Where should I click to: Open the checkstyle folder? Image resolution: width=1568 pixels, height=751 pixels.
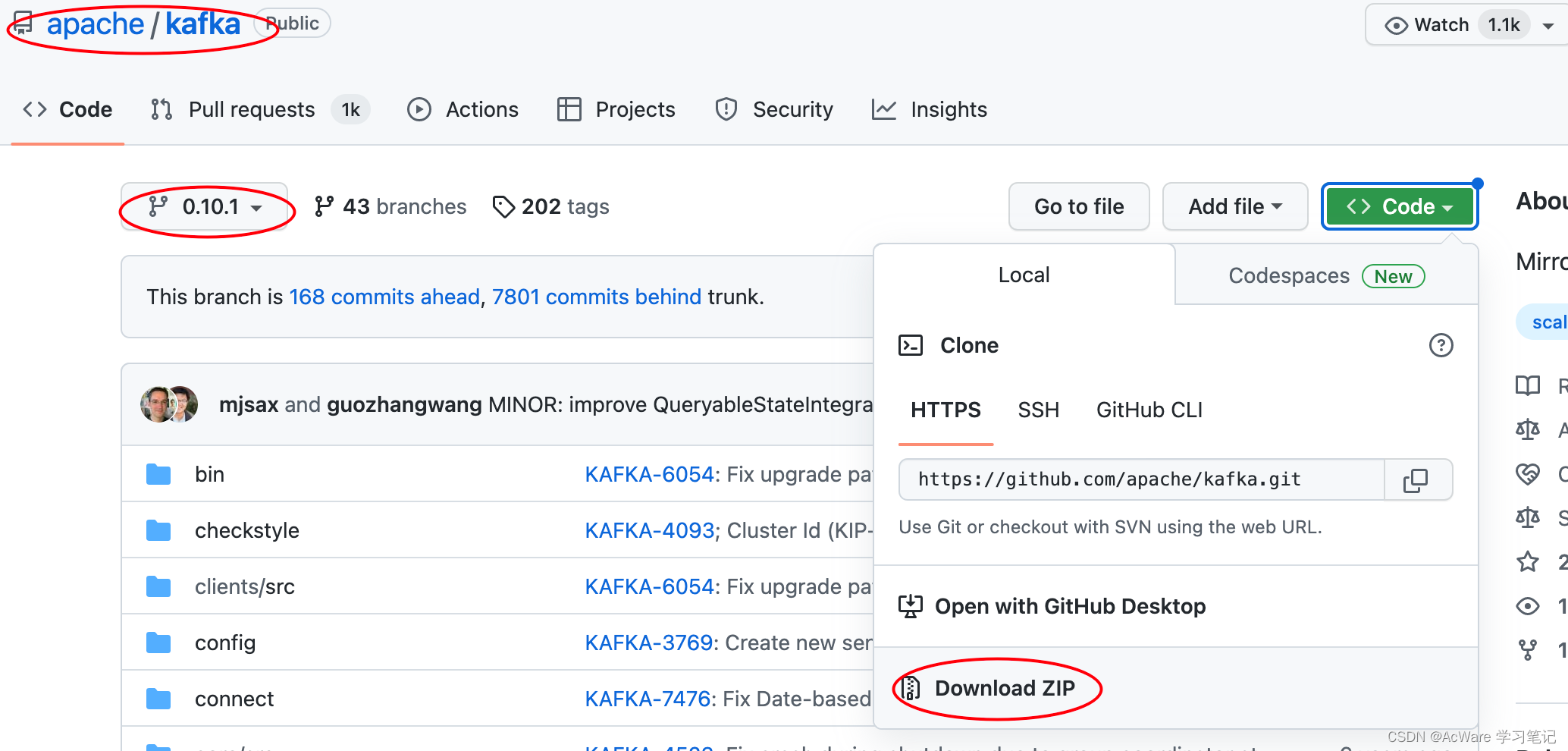pos(247,530)
